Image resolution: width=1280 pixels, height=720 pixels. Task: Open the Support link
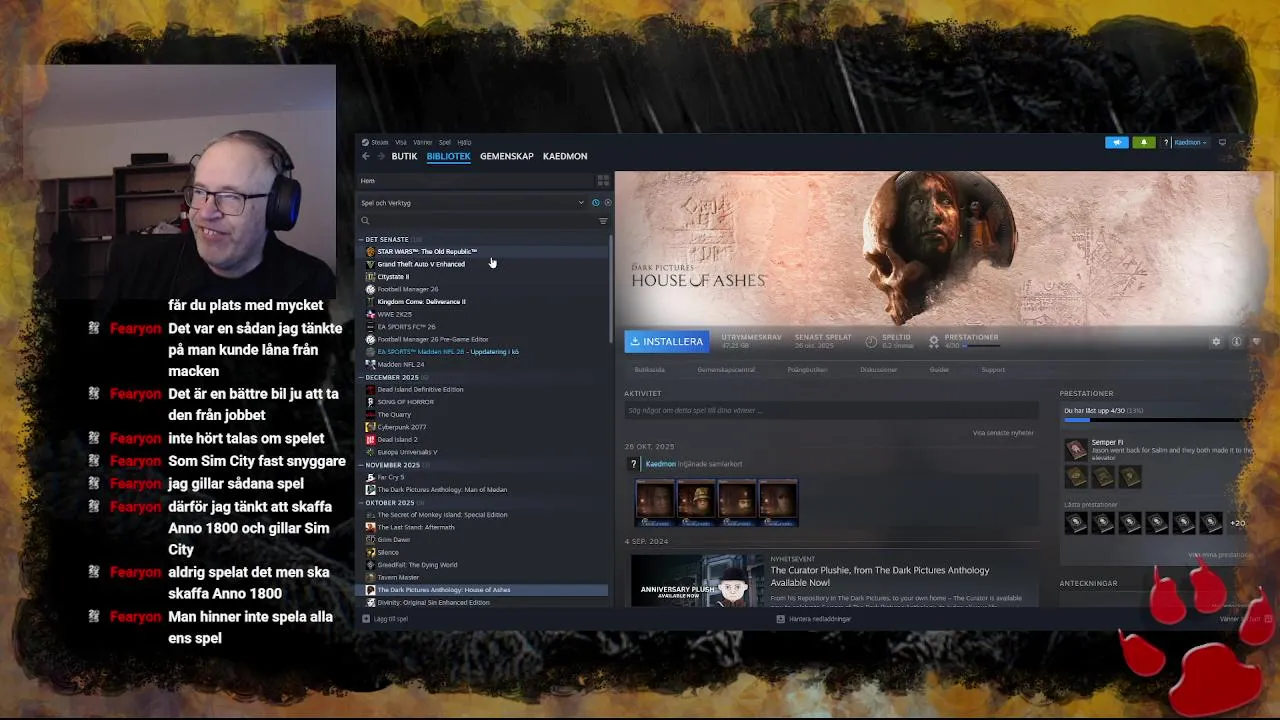pos(993,370)
